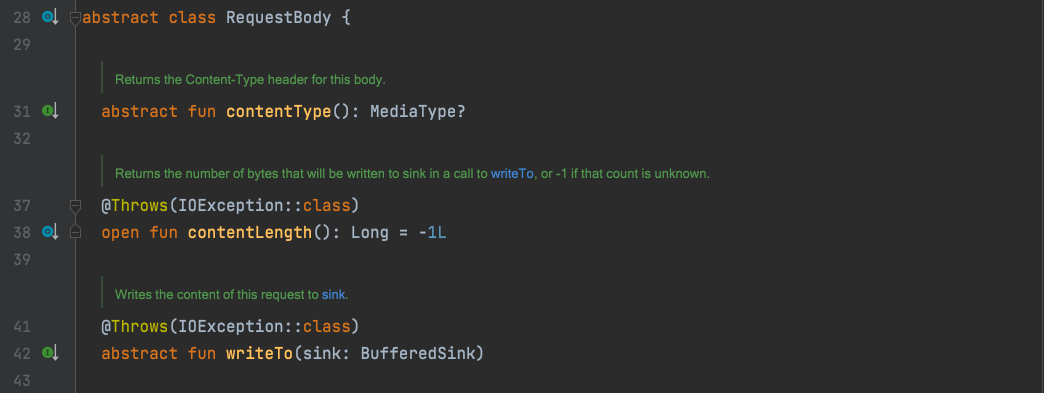Click the writeTo function name on line 42
This screenshot has height=393, width=1044.
coord(260,353)
